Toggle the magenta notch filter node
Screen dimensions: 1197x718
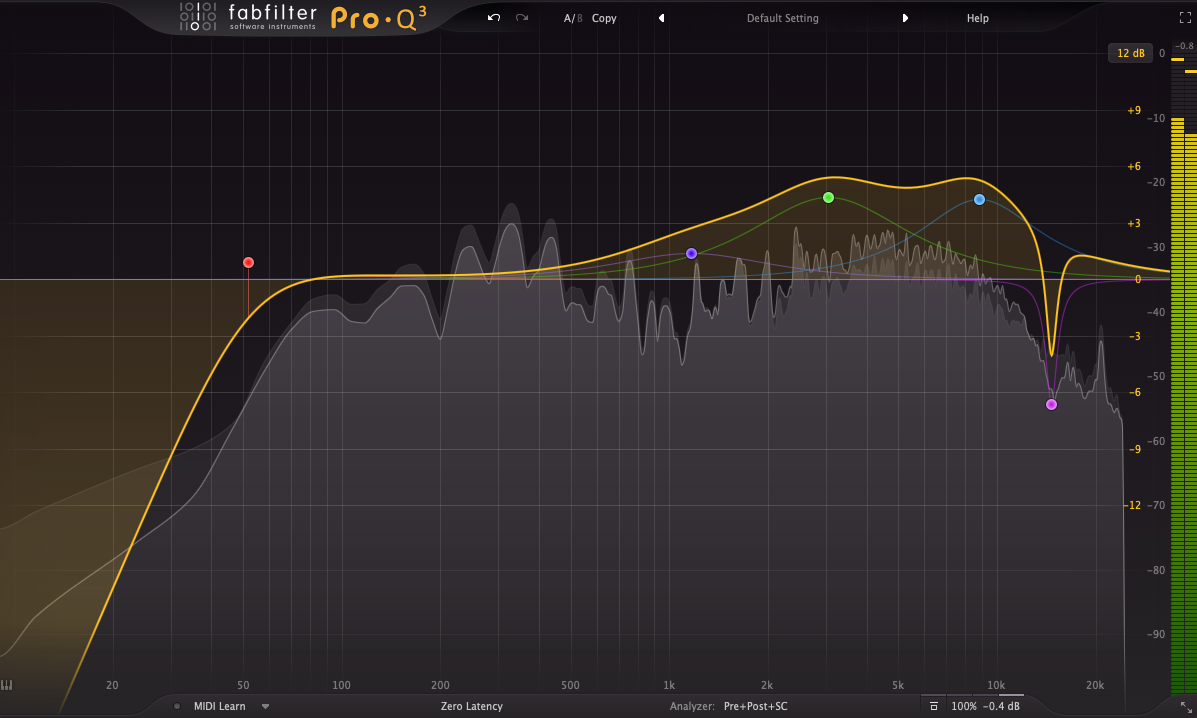pos(1051,404)
